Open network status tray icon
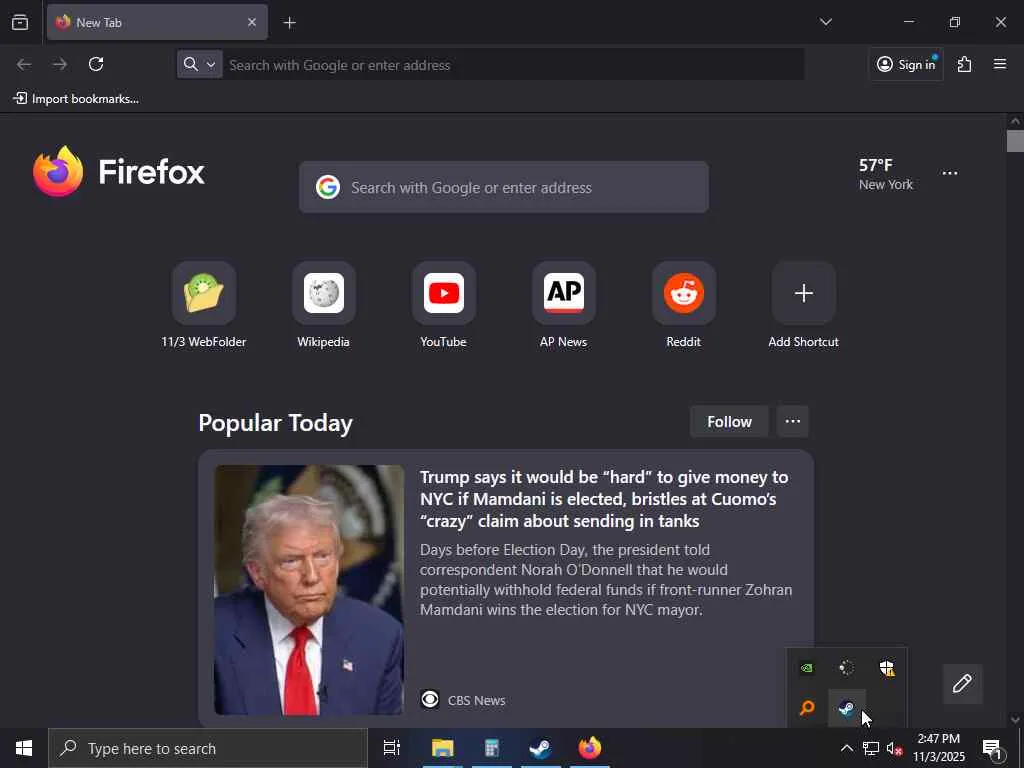Viewport: 1024px width, 768px height. tap(871, 748)
